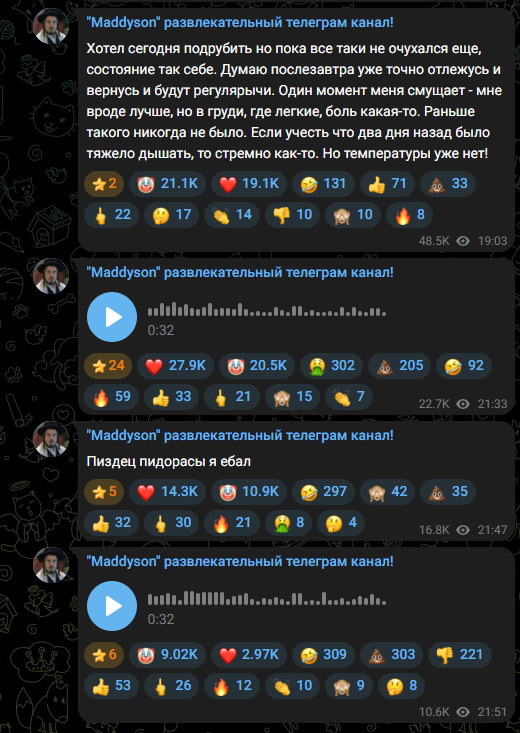Open channel name link on first post

[240, 22]
